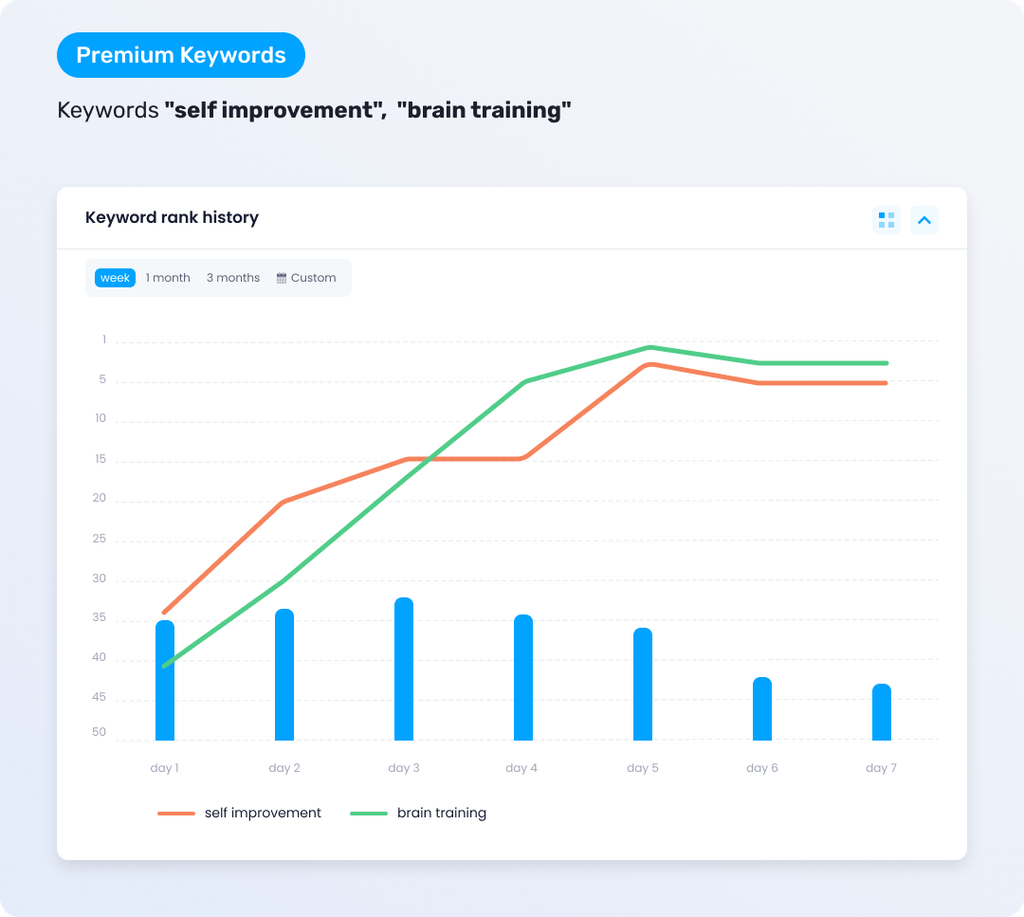Click the Premium Keywords badge
Screen dimensions: 1024x917
181,55
